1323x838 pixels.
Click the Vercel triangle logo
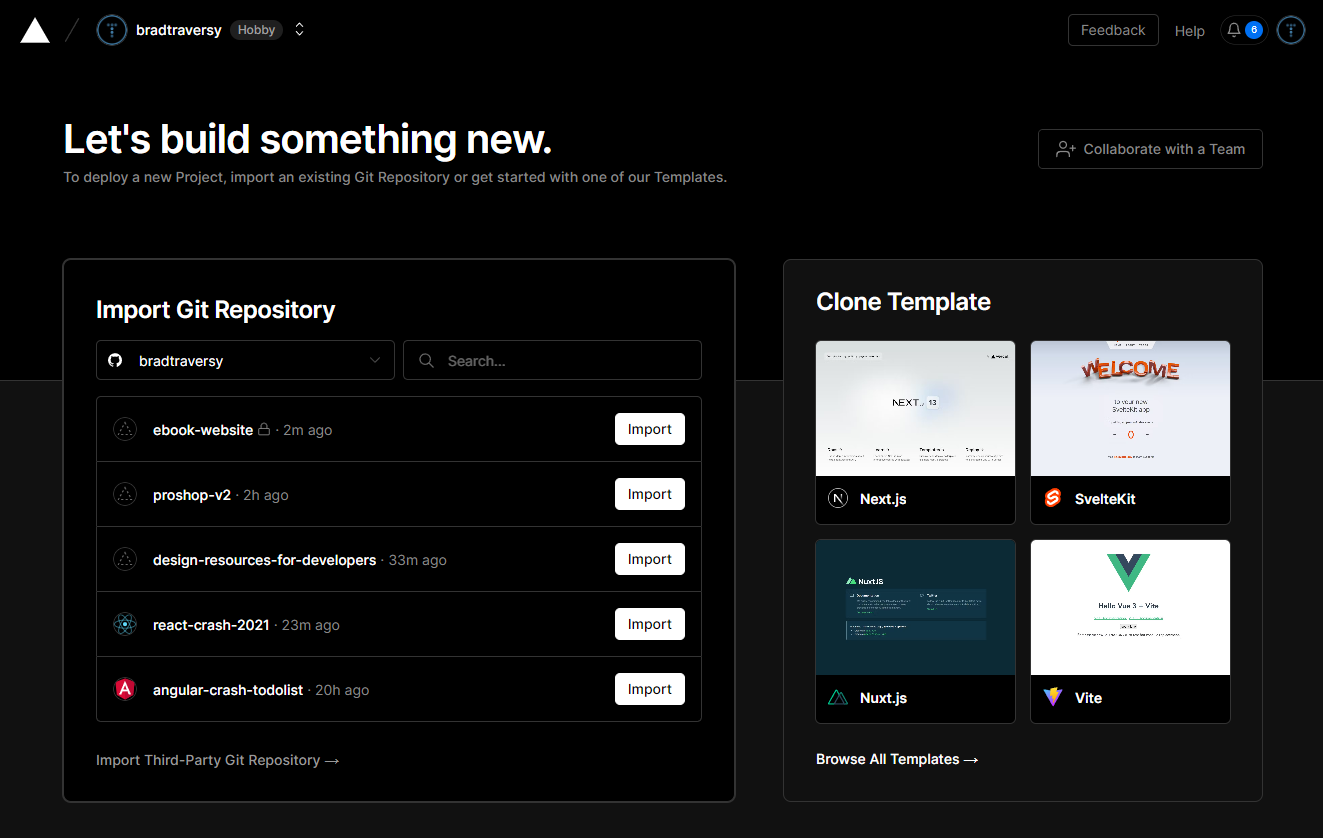pos(35,30)
